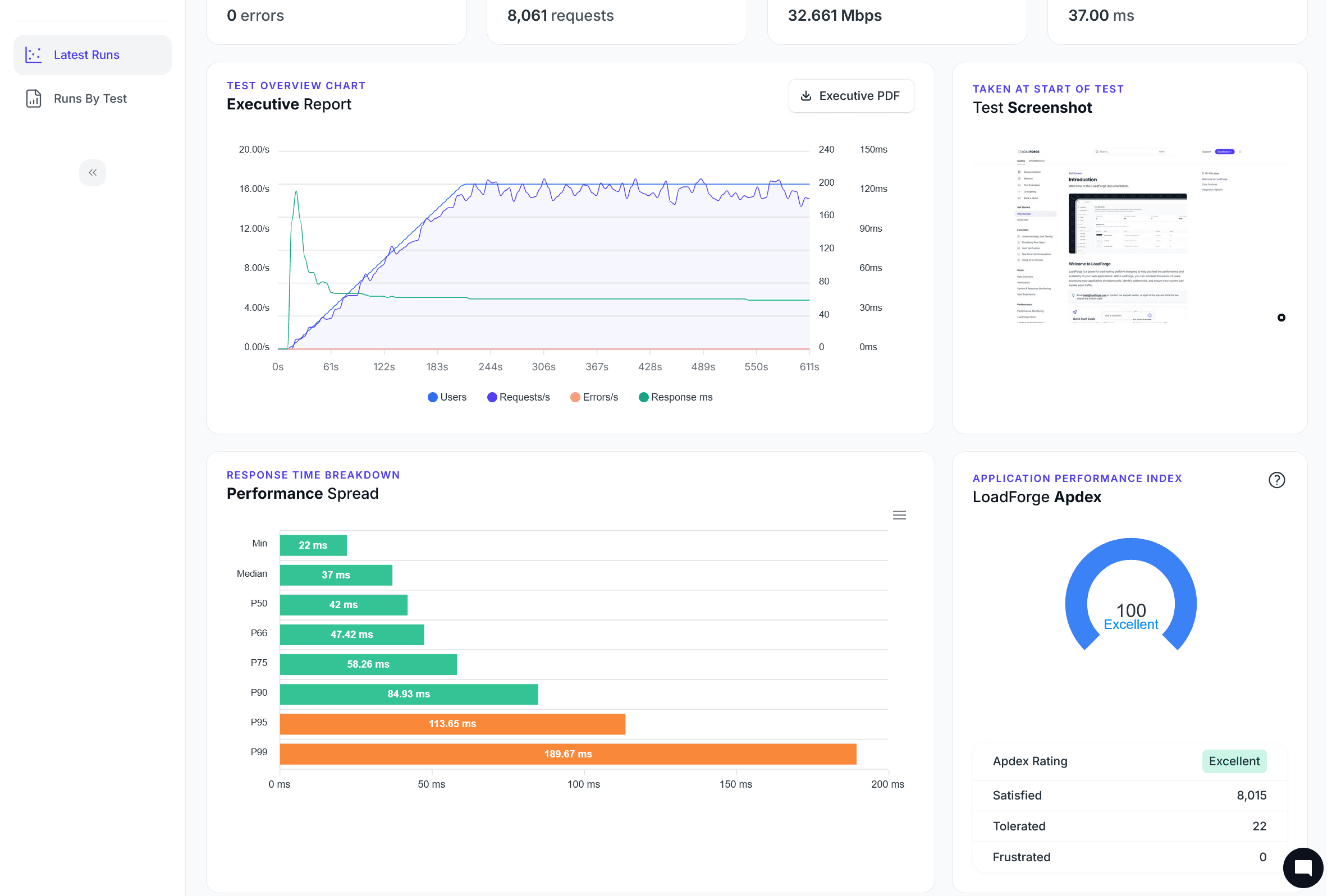This screenshot has height=896, width=1332.
Task: Click the download icon on Executive PDF button
Action: (806, 95)
